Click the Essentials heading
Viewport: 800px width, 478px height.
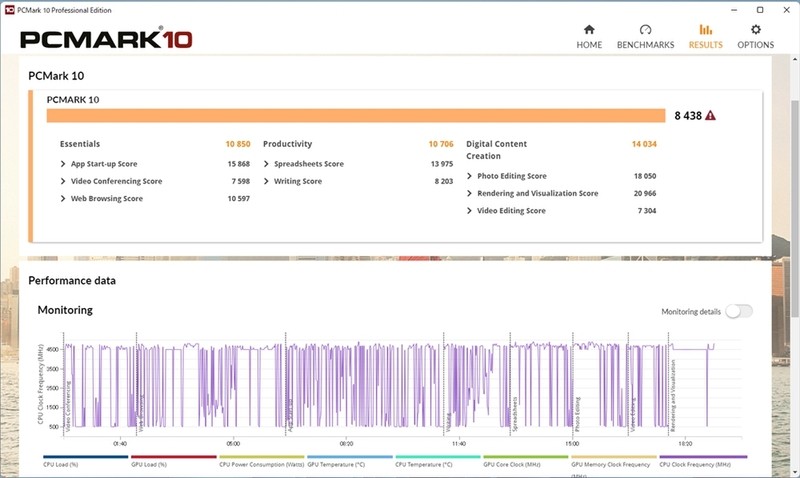coord(80,144)
